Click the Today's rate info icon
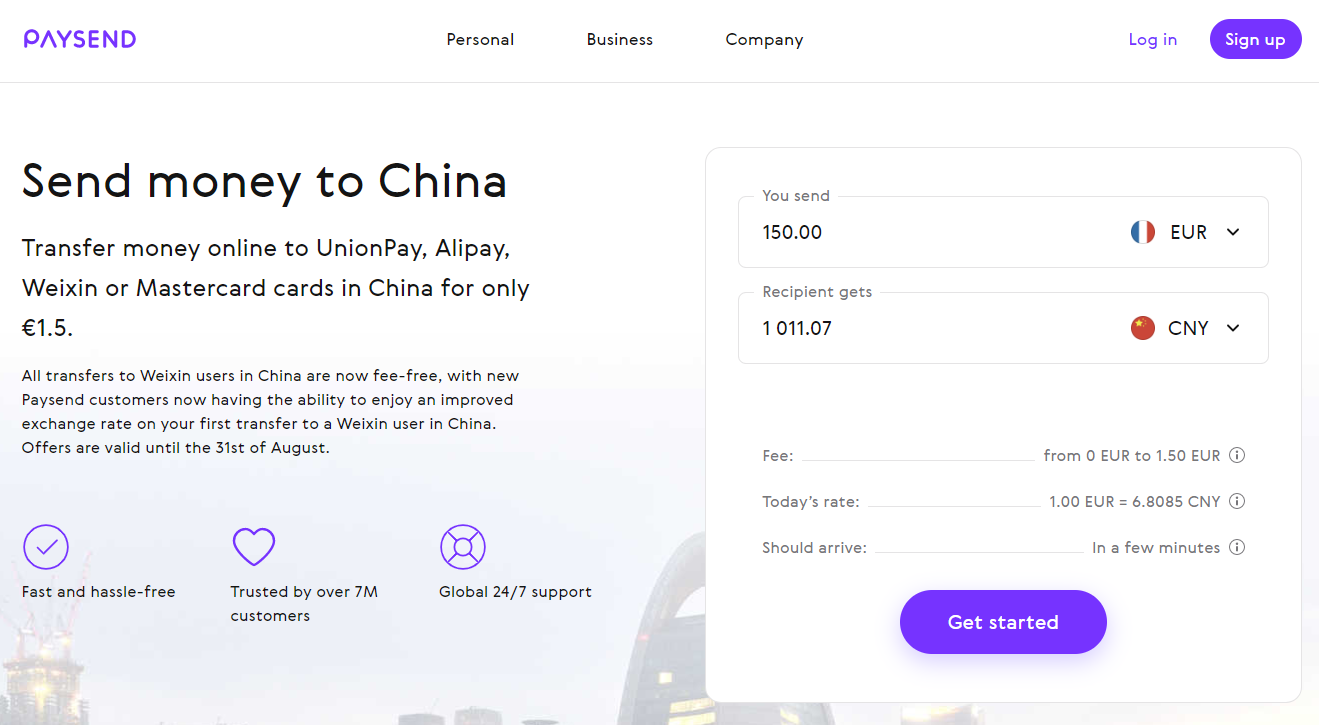 click(x=1237, y=501)
